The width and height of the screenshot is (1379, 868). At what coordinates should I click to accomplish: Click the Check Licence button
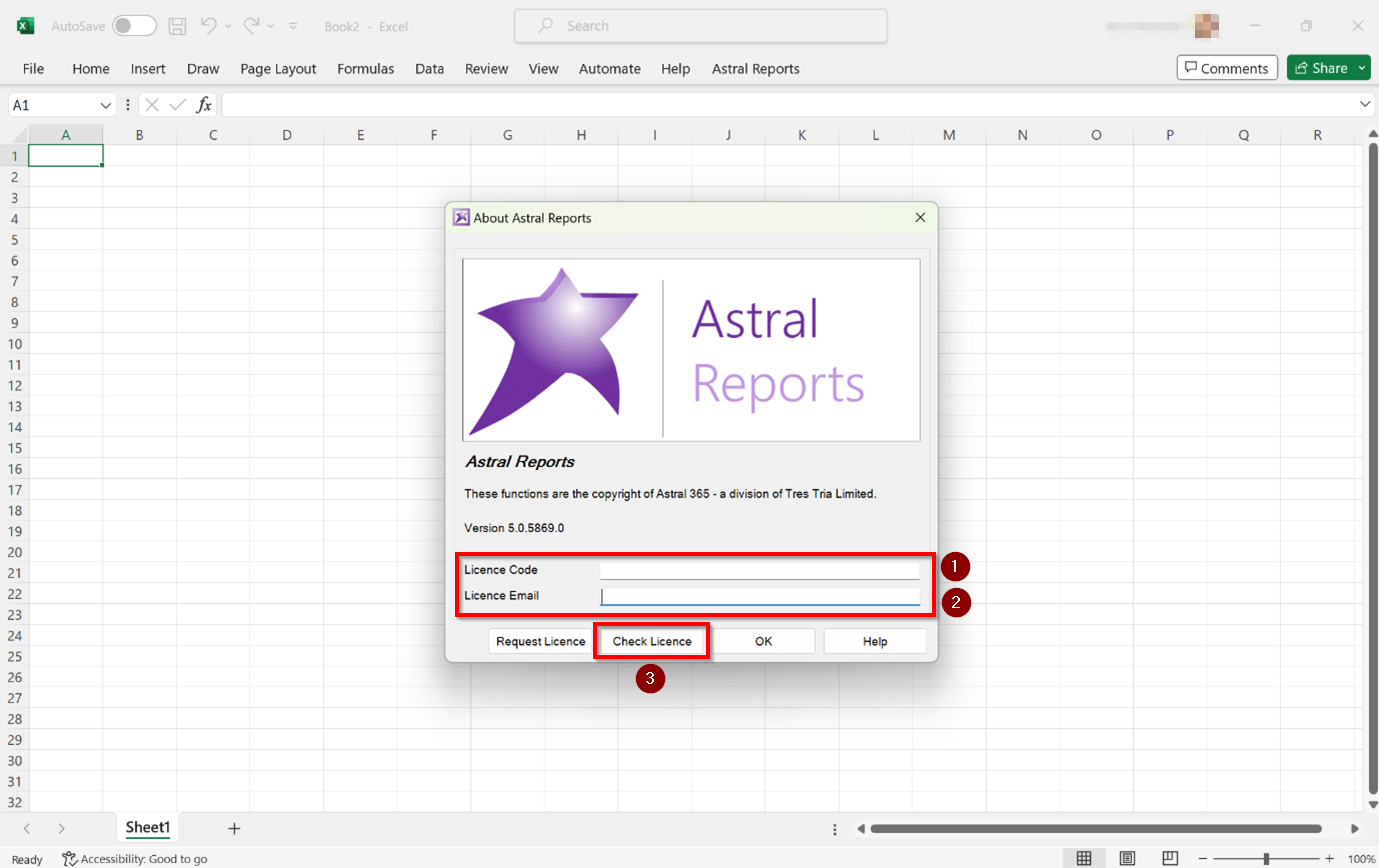point(652,642)
